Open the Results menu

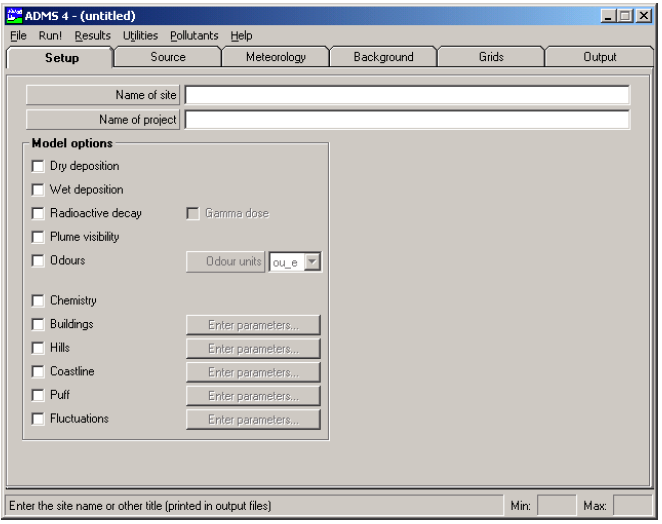92,36
